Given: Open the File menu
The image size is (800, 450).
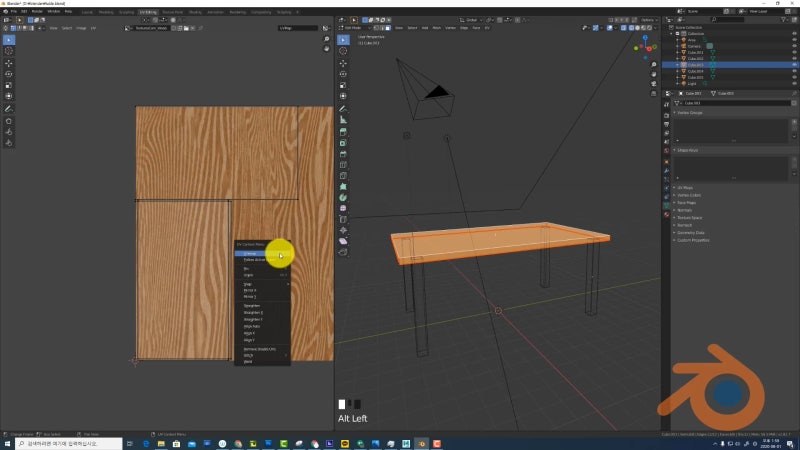Looking at the screenshot, I should 14,11.
